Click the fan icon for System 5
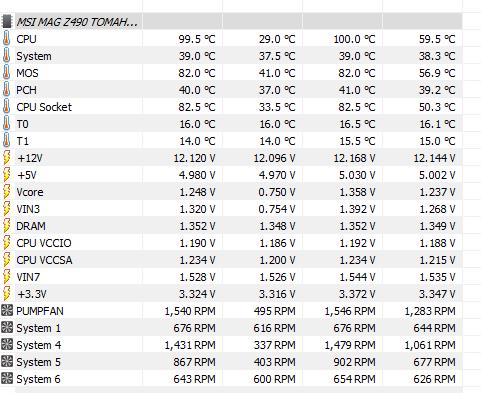This screenshot has height=393, width=481. coord(7,362)
